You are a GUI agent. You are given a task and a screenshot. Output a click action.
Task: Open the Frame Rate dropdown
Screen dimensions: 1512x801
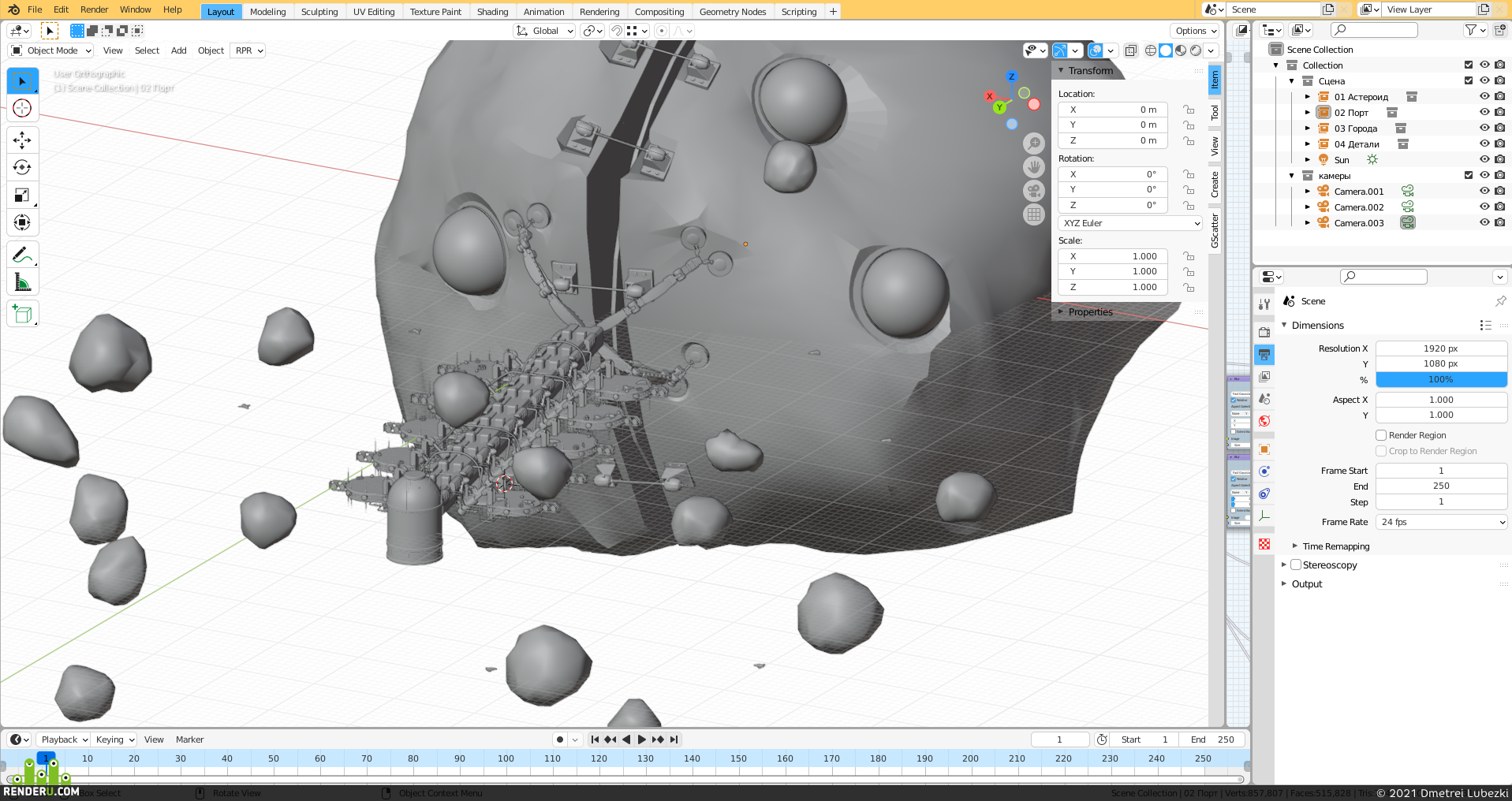click(x=1442, y=522)
